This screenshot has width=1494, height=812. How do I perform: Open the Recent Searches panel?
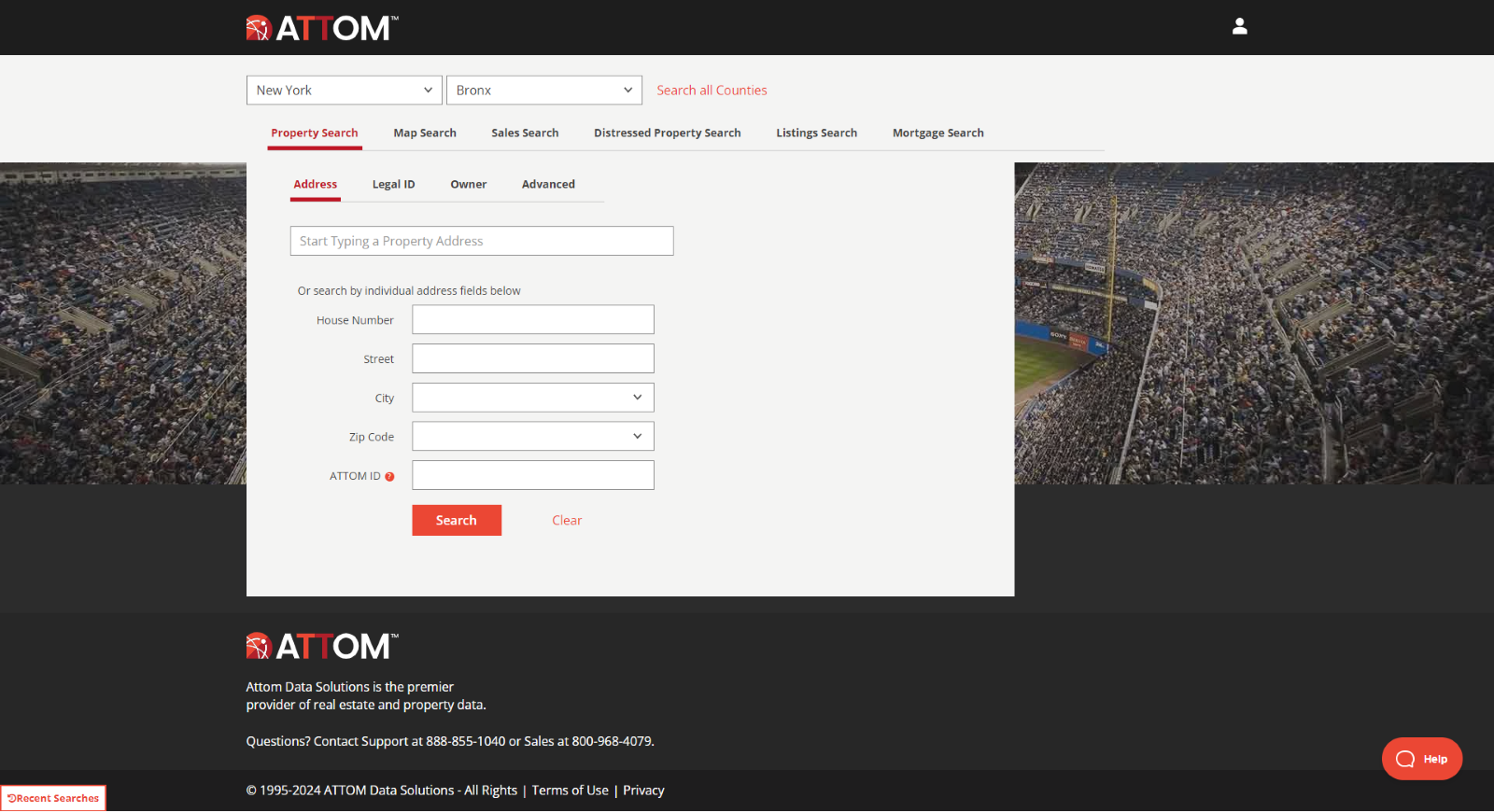point(53,798)
